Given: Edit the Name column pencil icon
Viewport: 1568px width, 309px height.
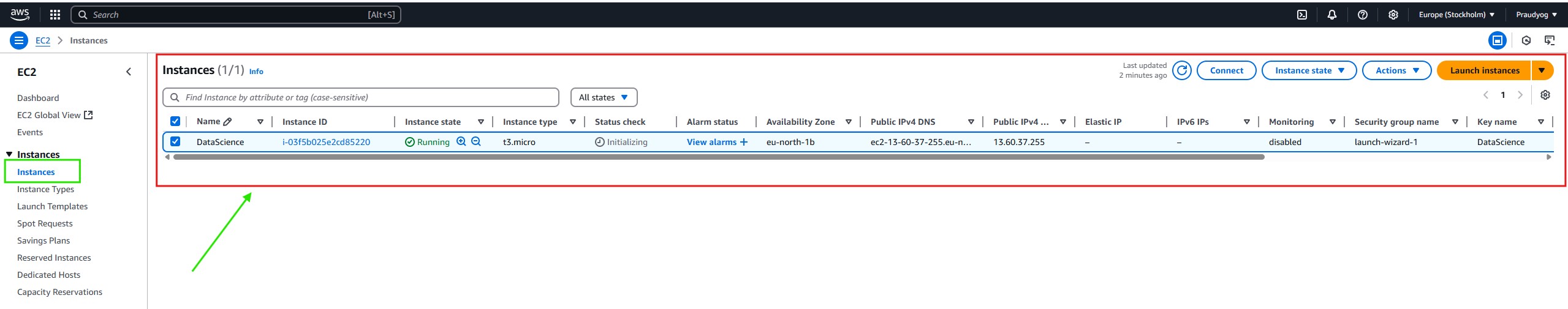Looking at the screenshot, I should [227, 122].
